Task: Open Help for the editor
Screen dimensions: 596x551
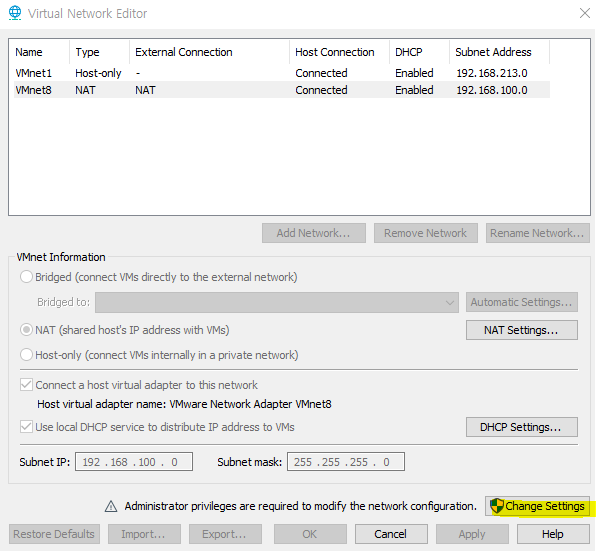Action: (x=553, y=534)
